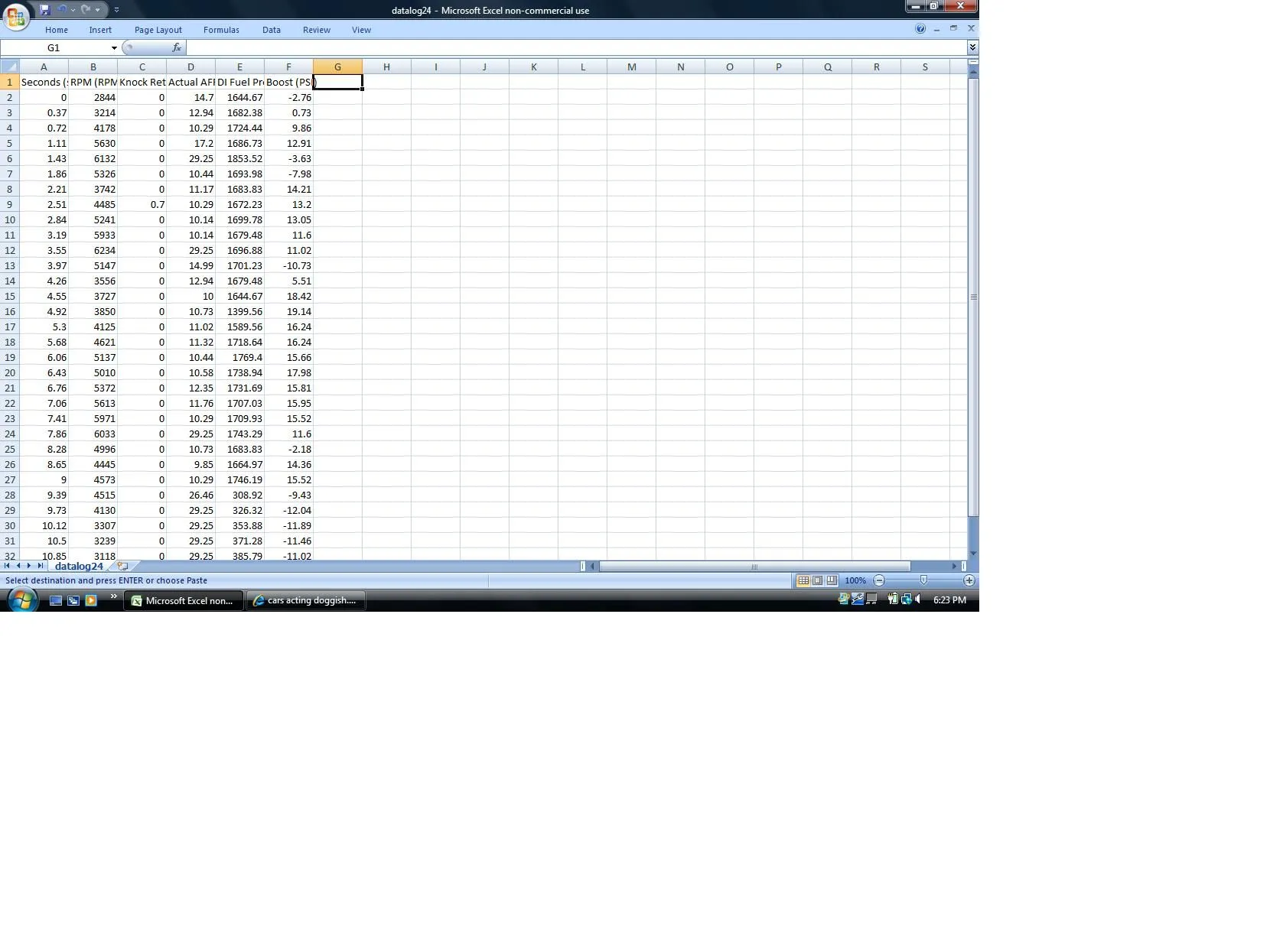Click the Insert Function fx icon
1270x952 pixels.
coord(177,47)
